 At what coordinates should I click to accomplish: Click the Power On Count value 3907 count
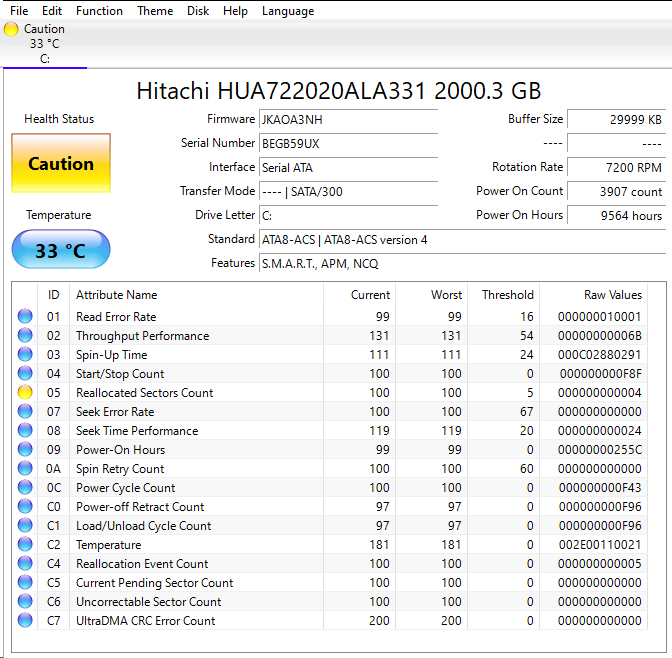pos(617,191)
